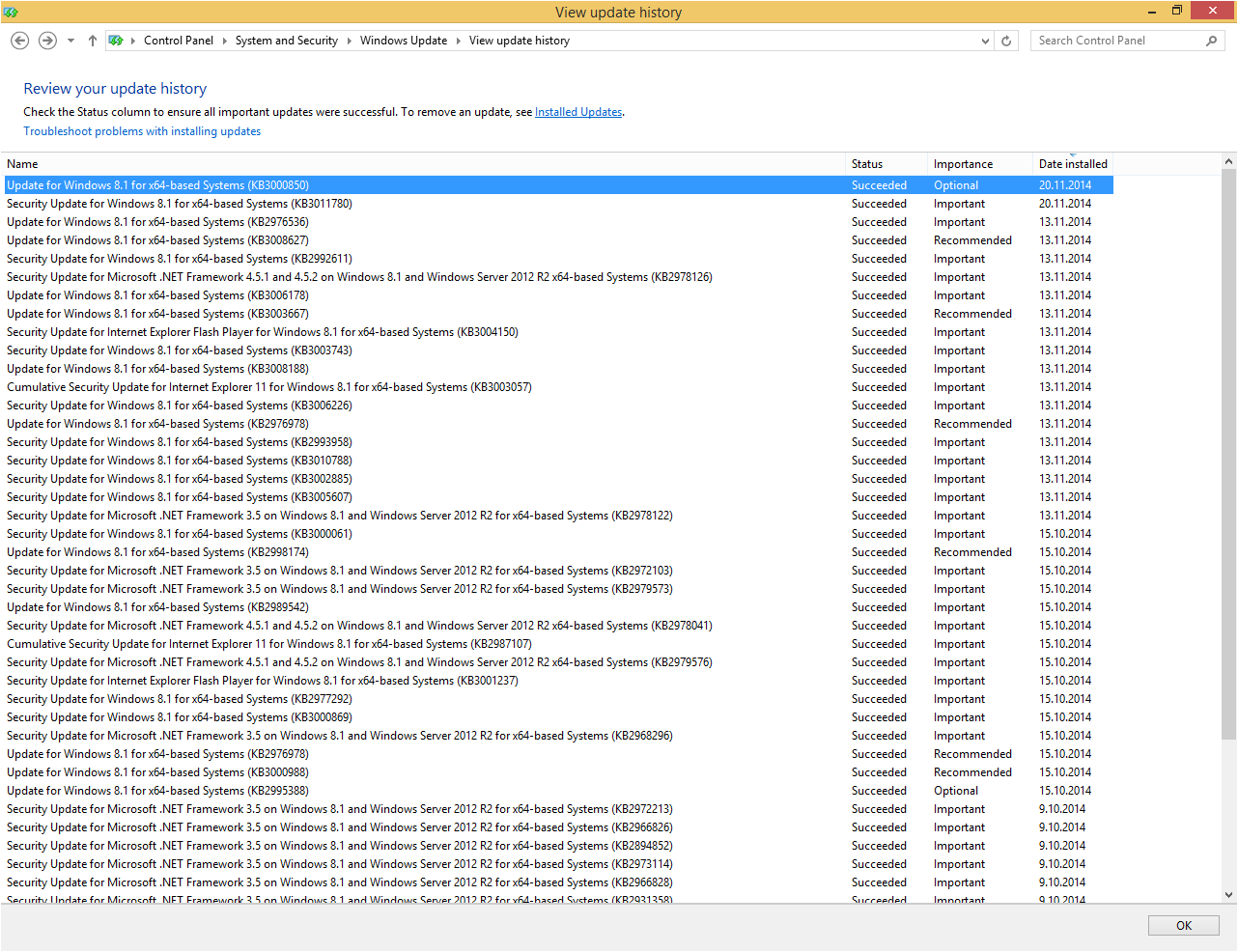Refresh the update history view

coord(1006,41)
